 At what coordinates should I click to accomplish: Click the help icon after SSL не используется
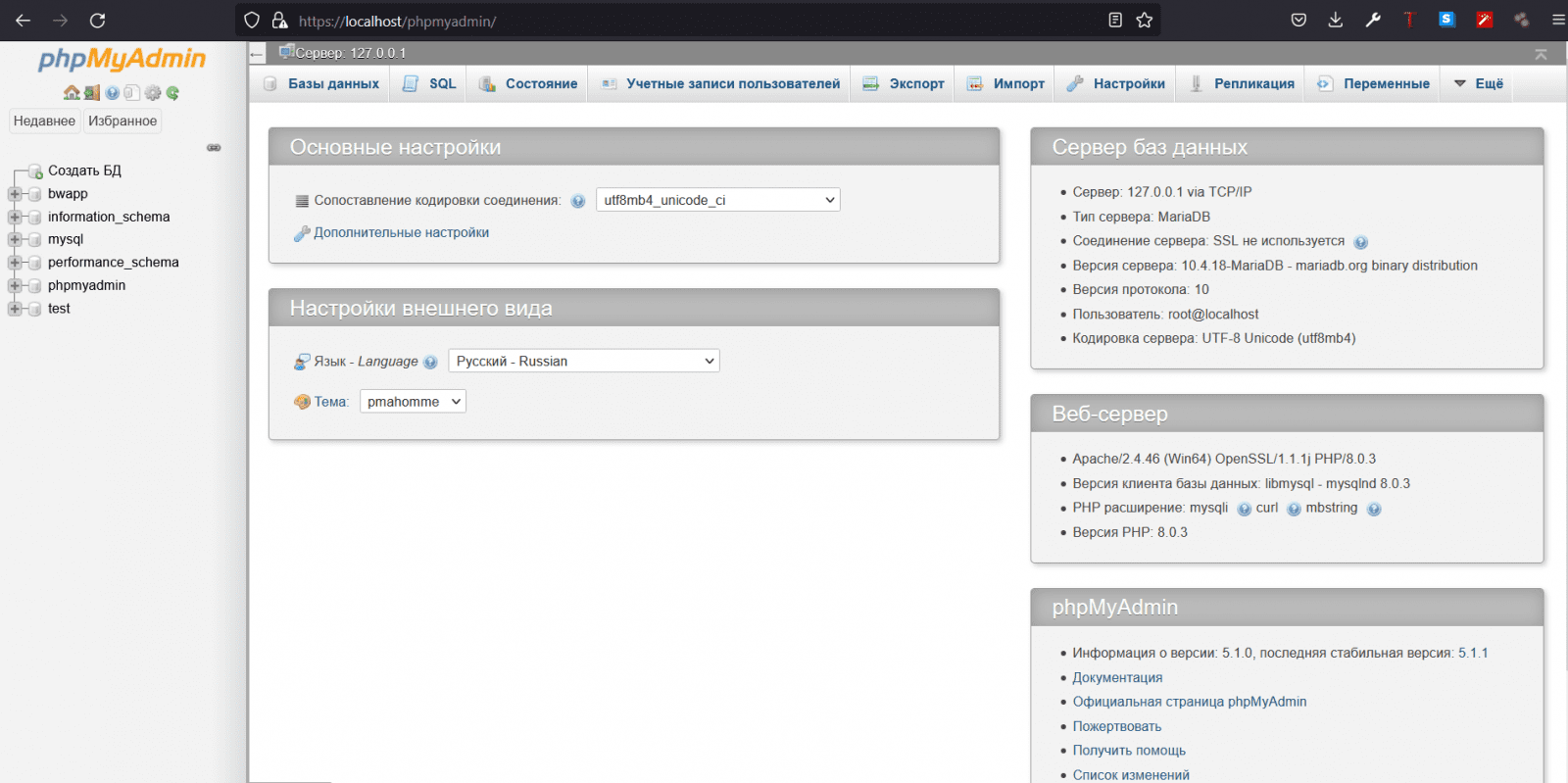1361,242
